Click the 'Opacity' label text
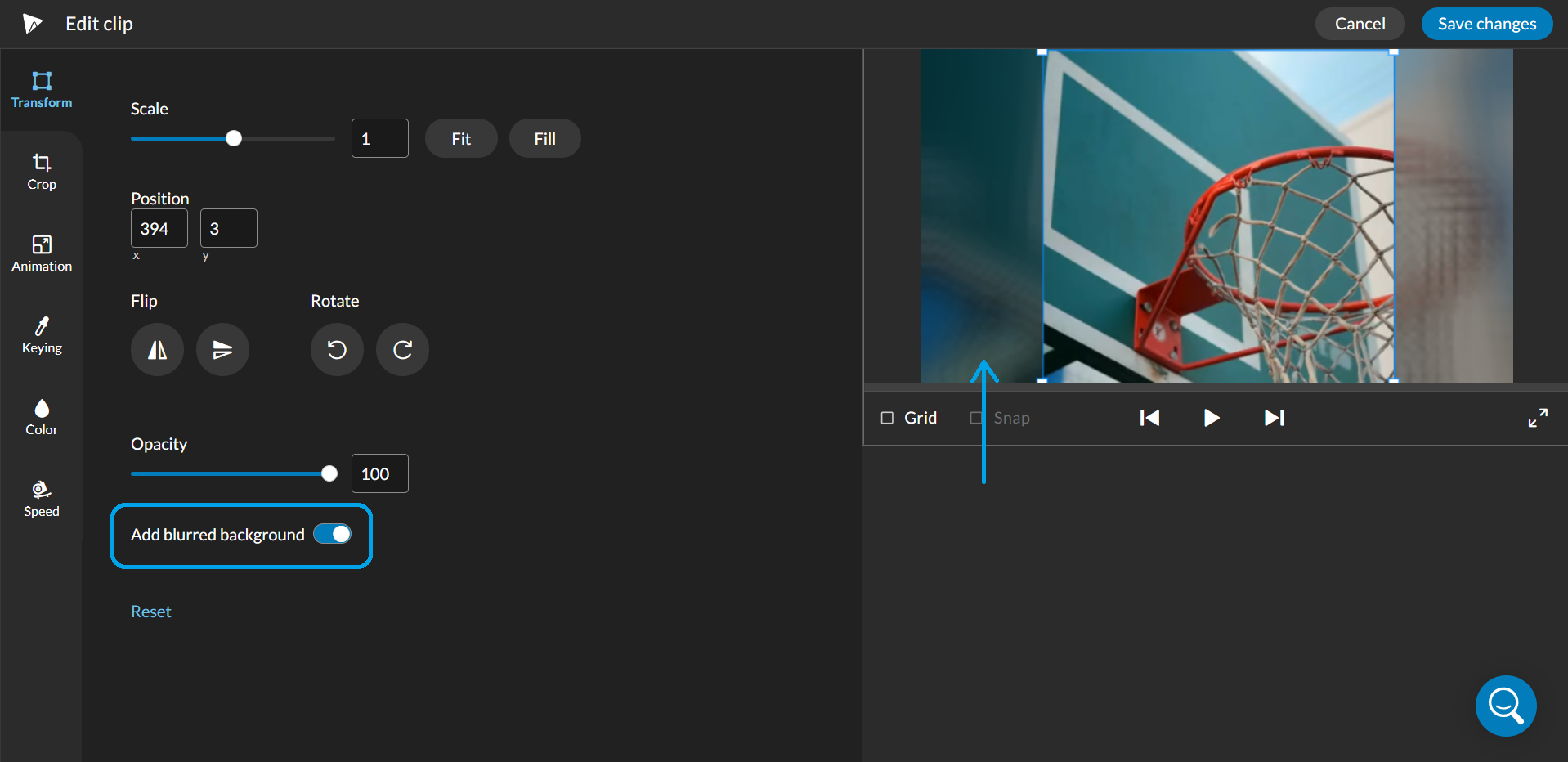Screen dimensions: 1568x762 tap(159, 444)
